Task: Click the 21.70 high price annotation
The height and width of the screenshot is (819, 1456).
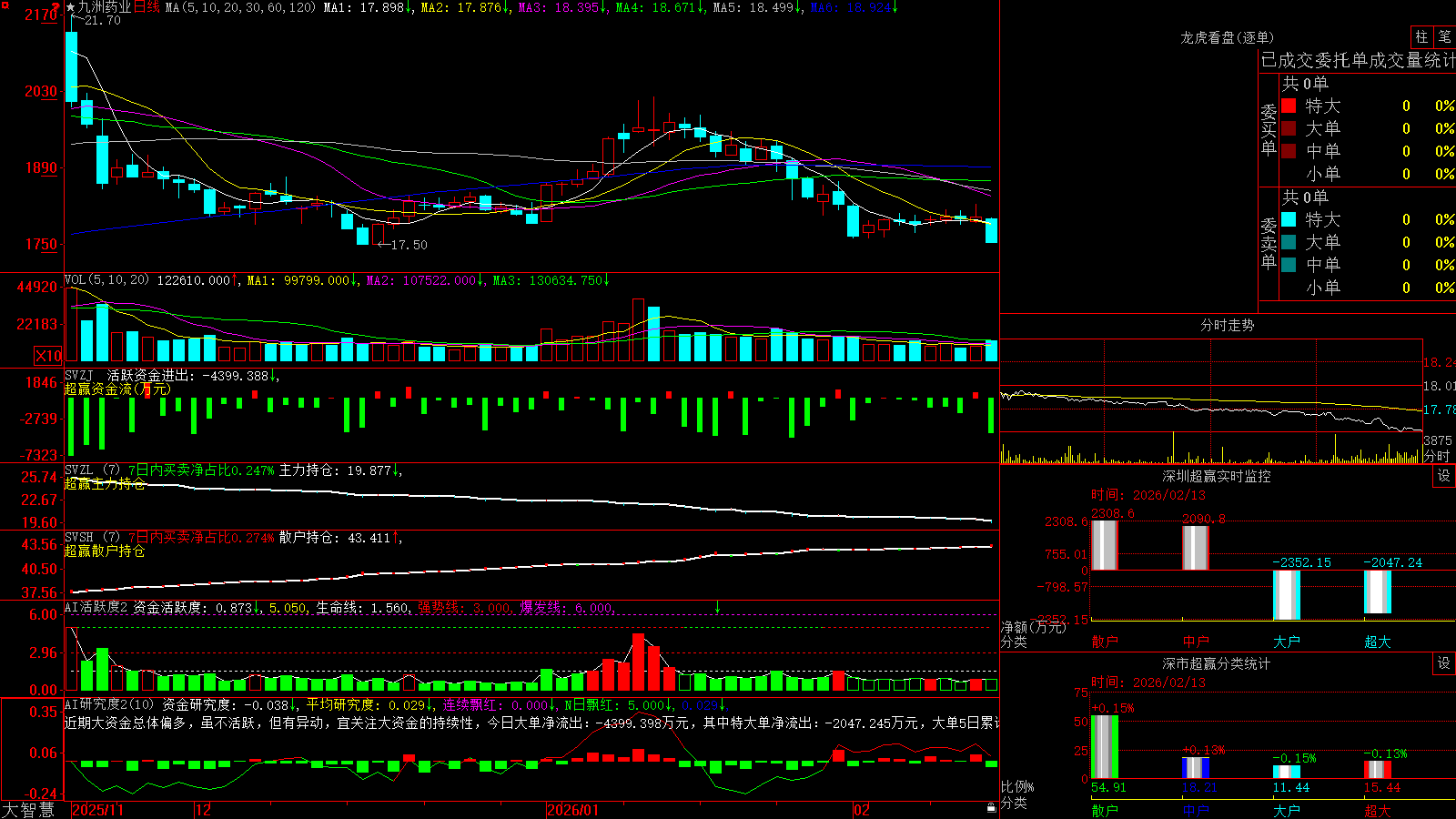Action: (102, 20)
